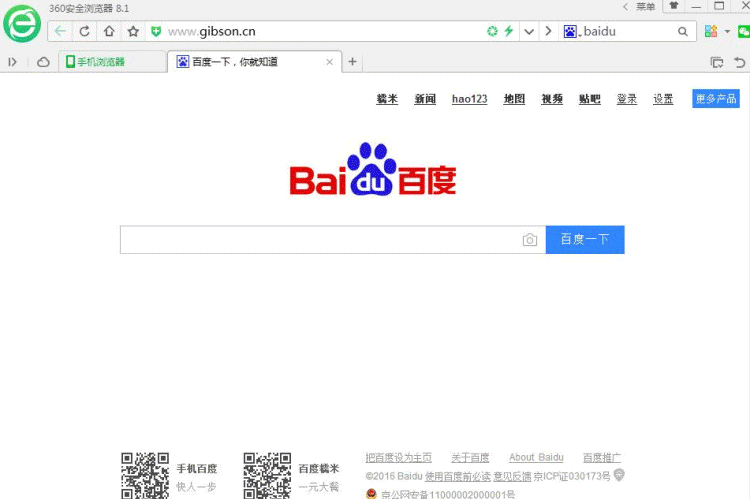The height and width of the screenshot is (499, 750).
Task: Click the address bar URL www.gibson.cn
Action: pyautogui.click(x=212, y=32)
